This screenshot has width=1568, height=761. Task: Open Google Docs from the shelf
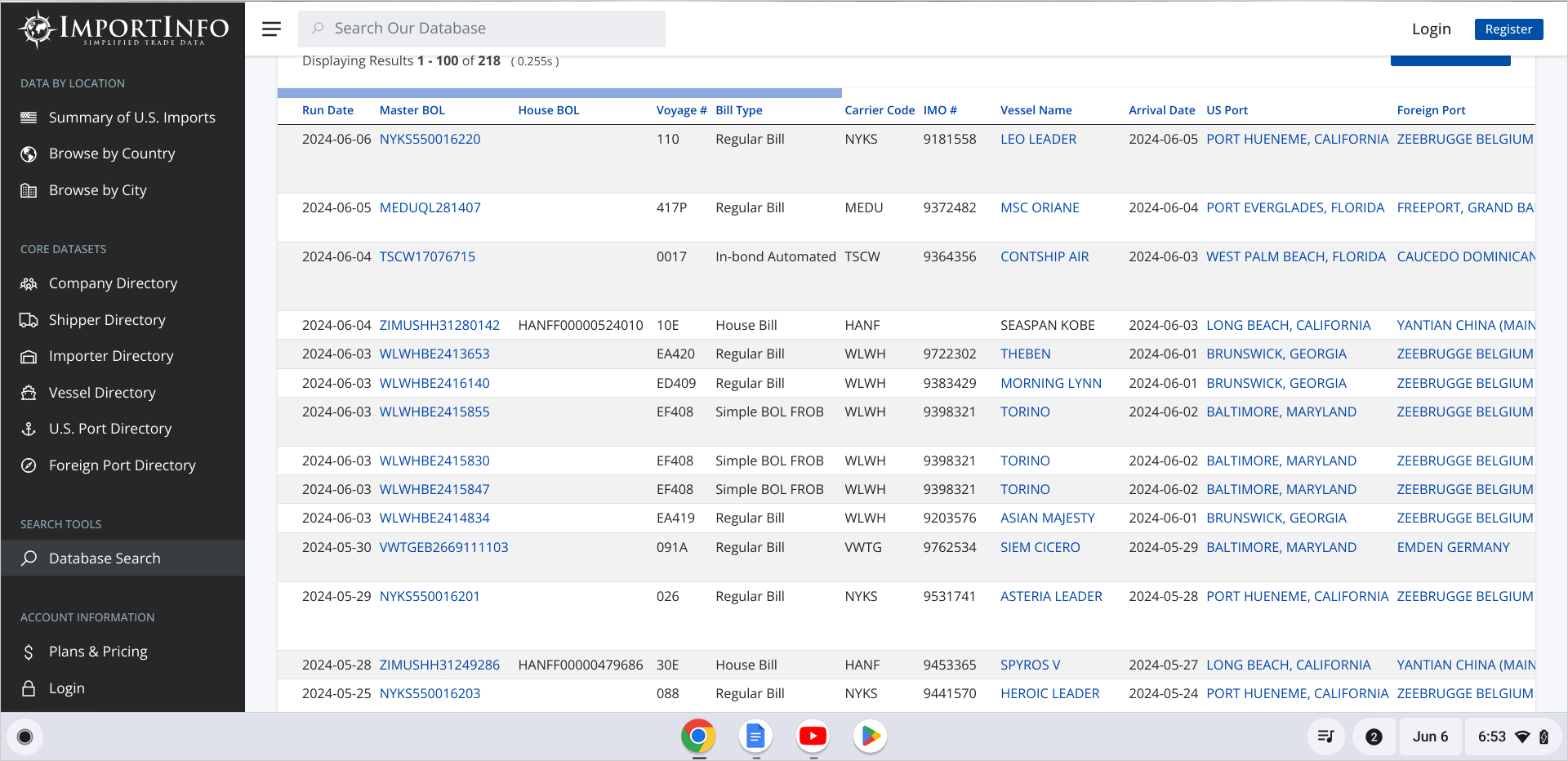755,737
